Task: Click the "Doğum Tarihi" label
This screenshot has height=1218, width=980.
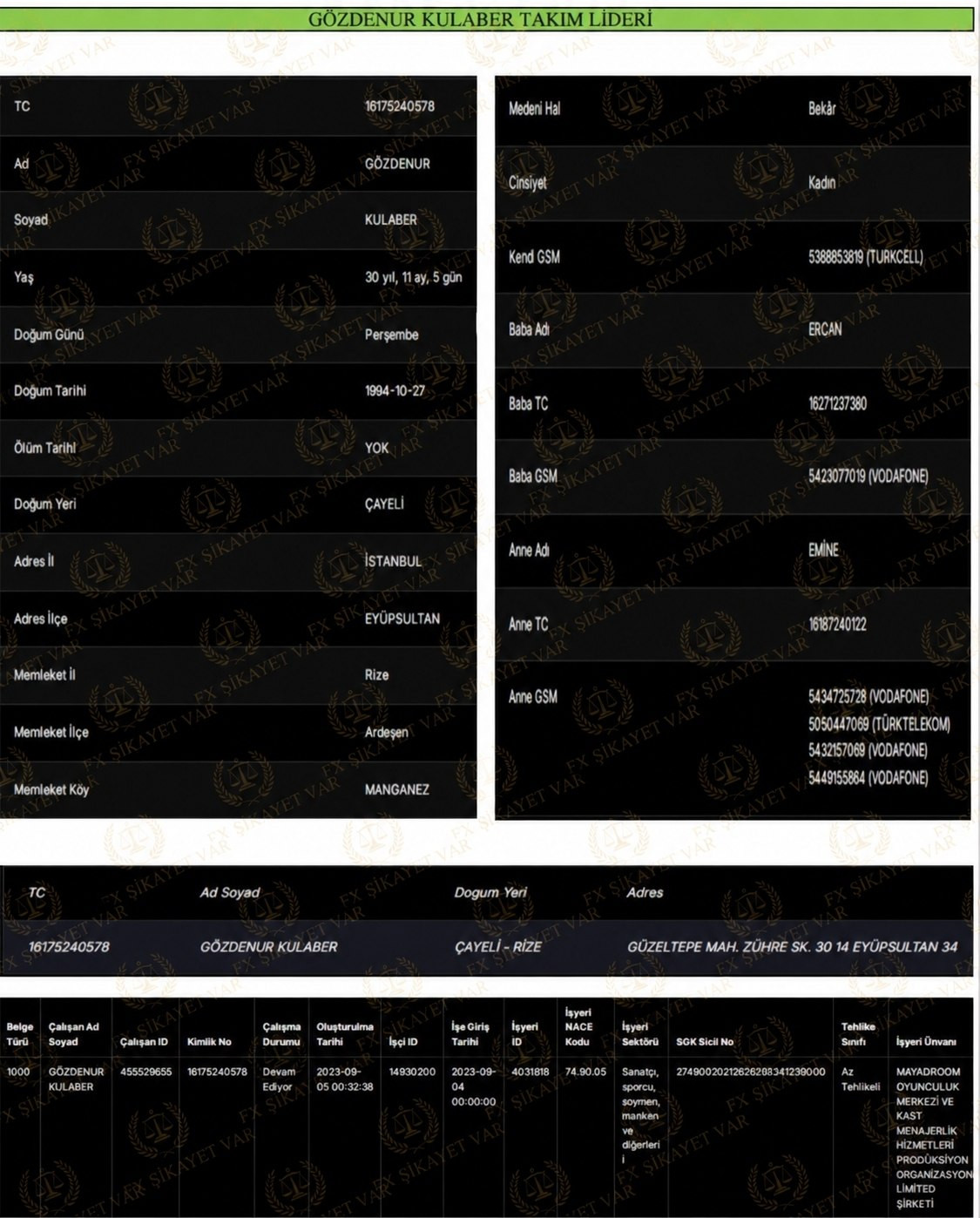Action: point(50,390)
